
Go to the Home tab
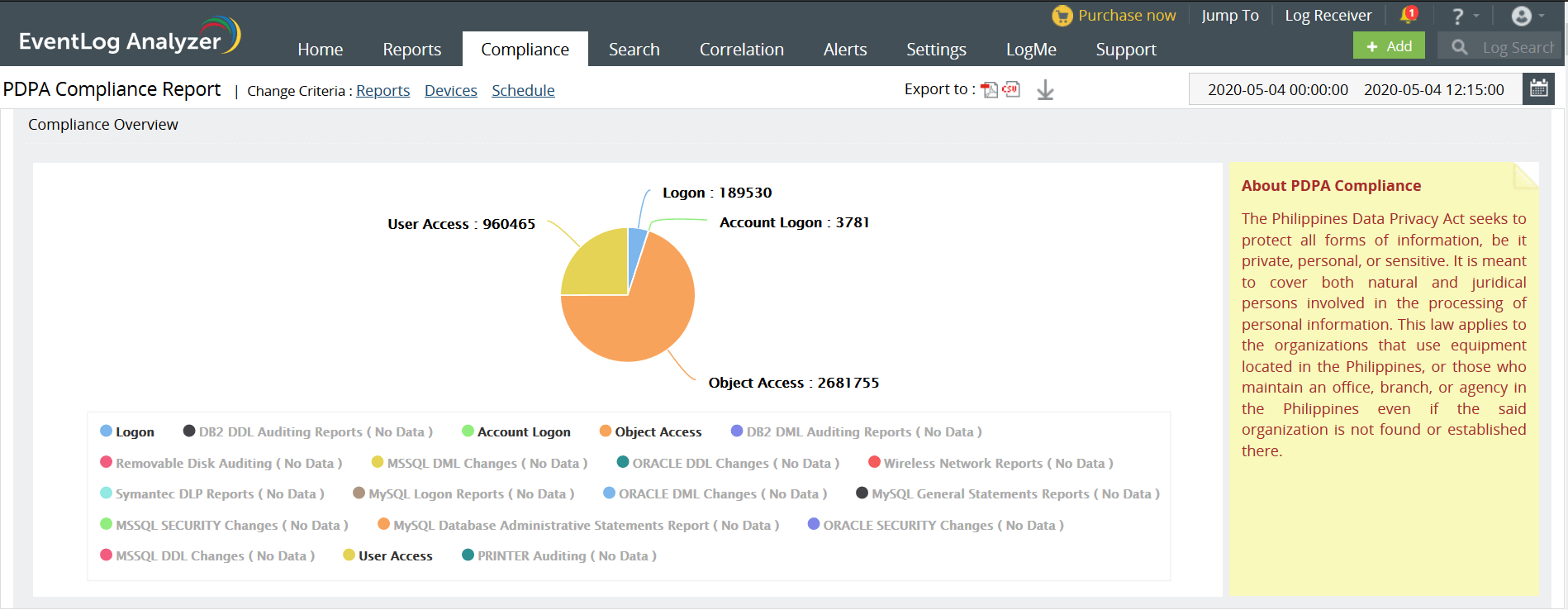(x=321, y=50)
